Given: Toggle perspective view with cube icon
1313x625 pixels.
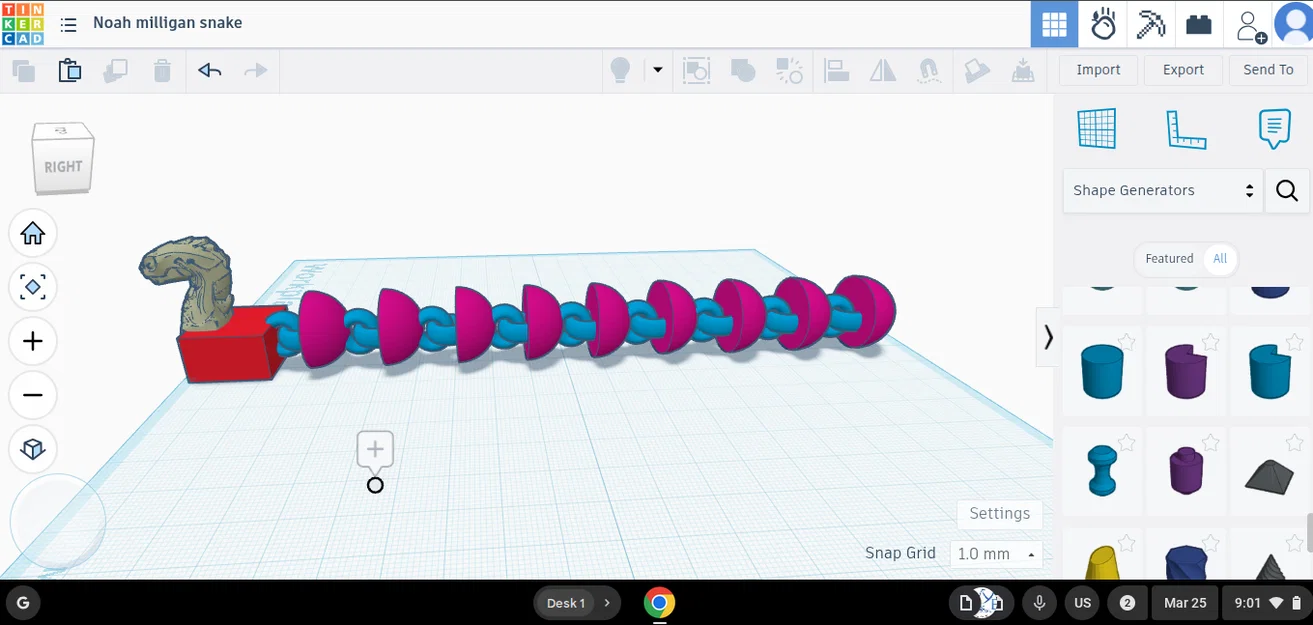Looking at the screenshot, I should point(33,449).
